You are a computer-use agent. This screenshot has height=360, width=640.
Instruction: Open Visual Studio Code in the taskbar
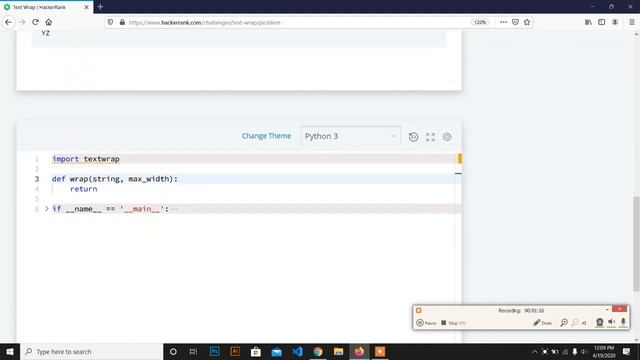tap(297, 351)
